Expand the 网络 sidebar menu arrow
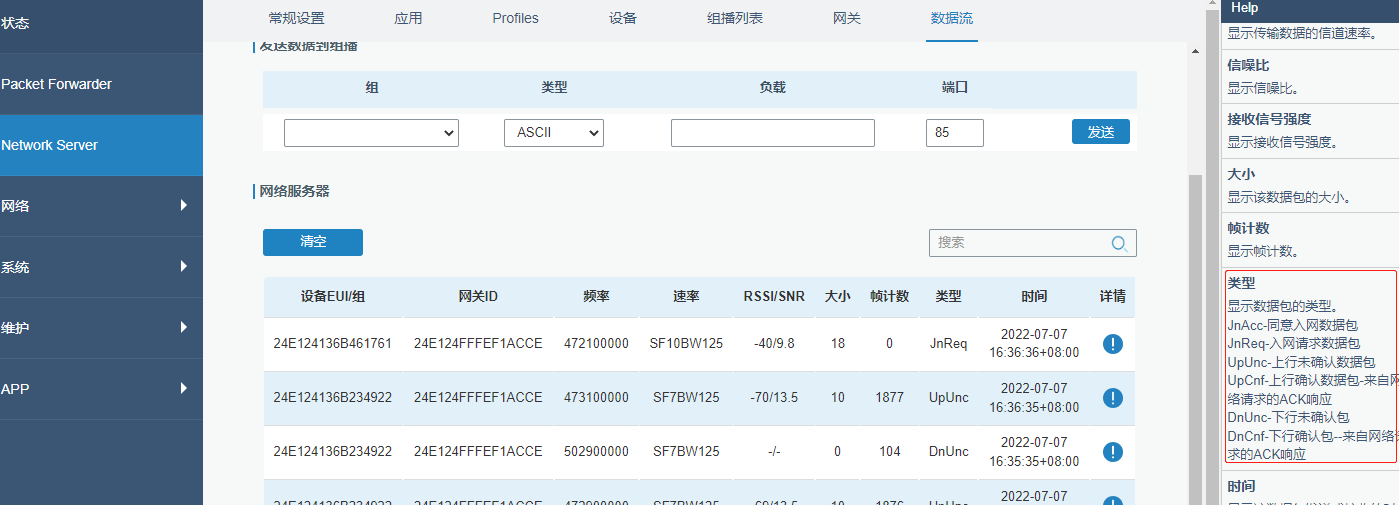 [x=183, y=205]
